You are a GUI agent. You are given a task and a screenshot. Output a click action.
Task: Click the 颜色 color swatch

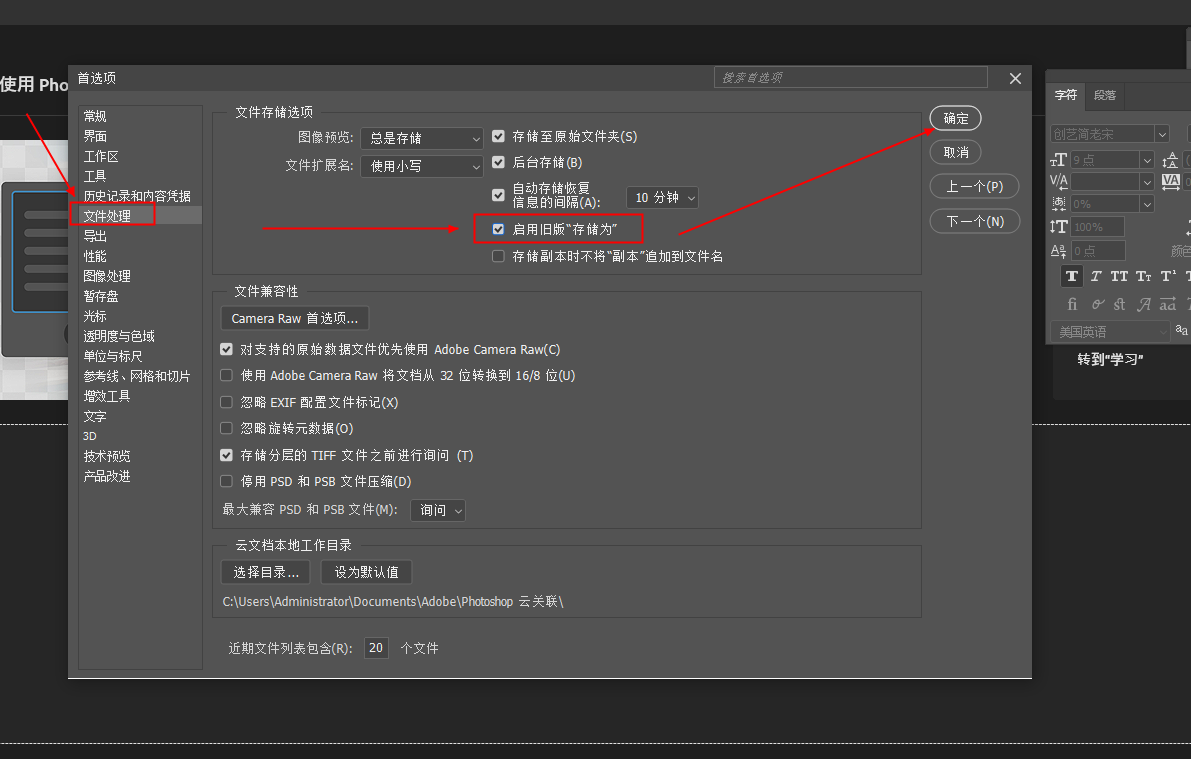[1186, 249]
